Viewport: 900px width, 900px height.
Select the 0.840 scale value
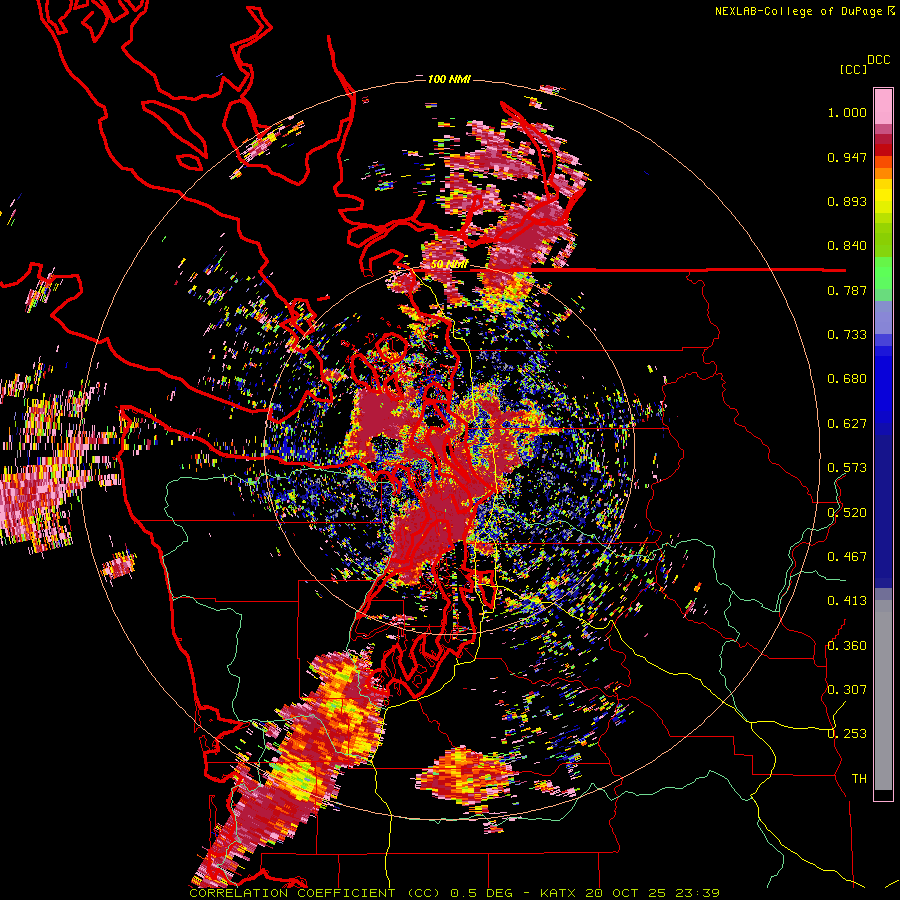847,246
